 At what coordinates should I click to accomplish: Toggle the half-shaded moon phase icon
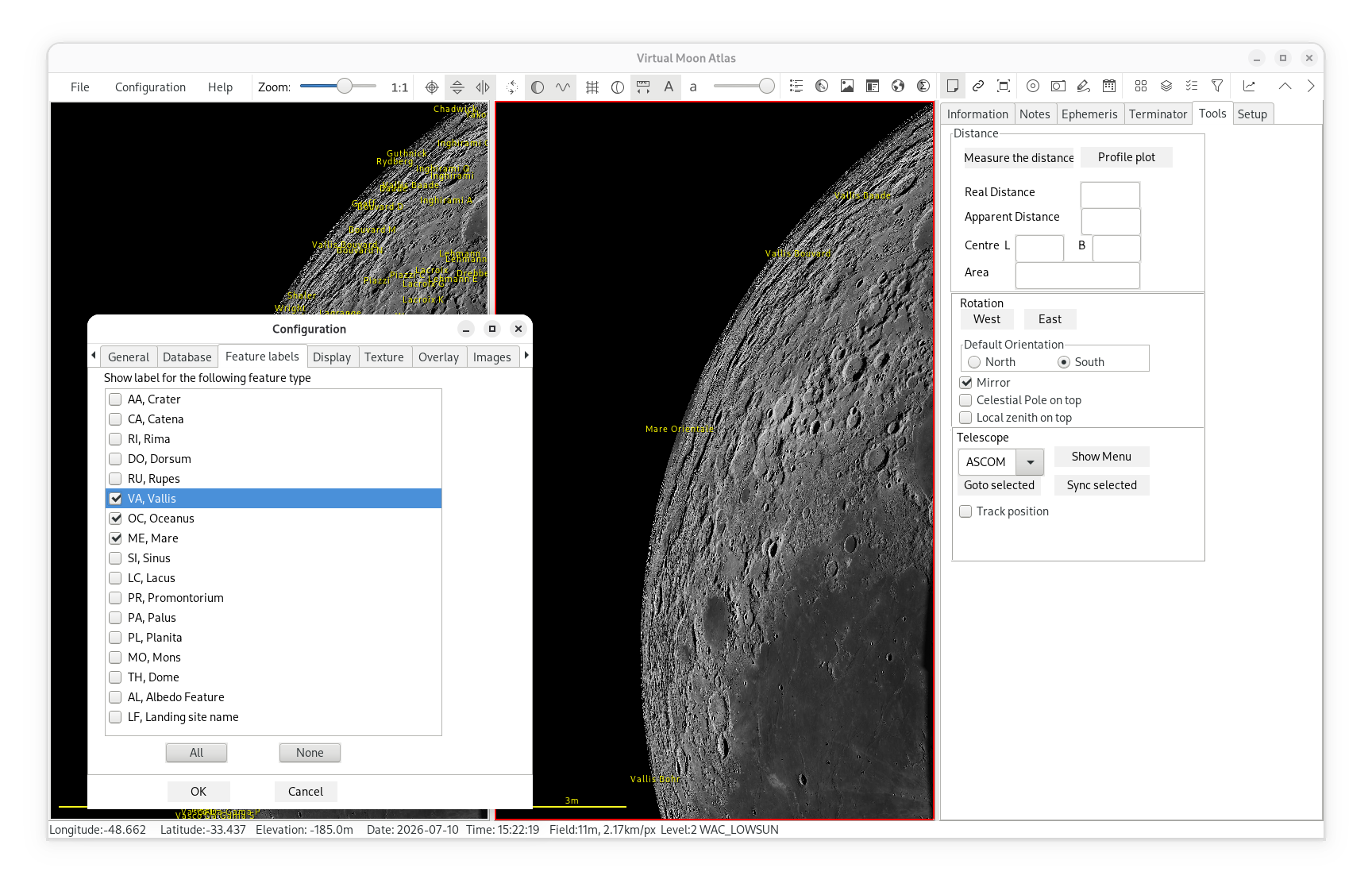pyautogui.click(x=538, y=87)
